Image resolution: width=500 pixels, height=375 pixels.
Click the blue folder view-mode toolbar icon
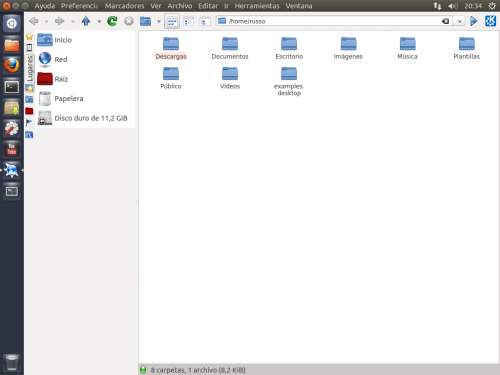[x=145, y=21]
